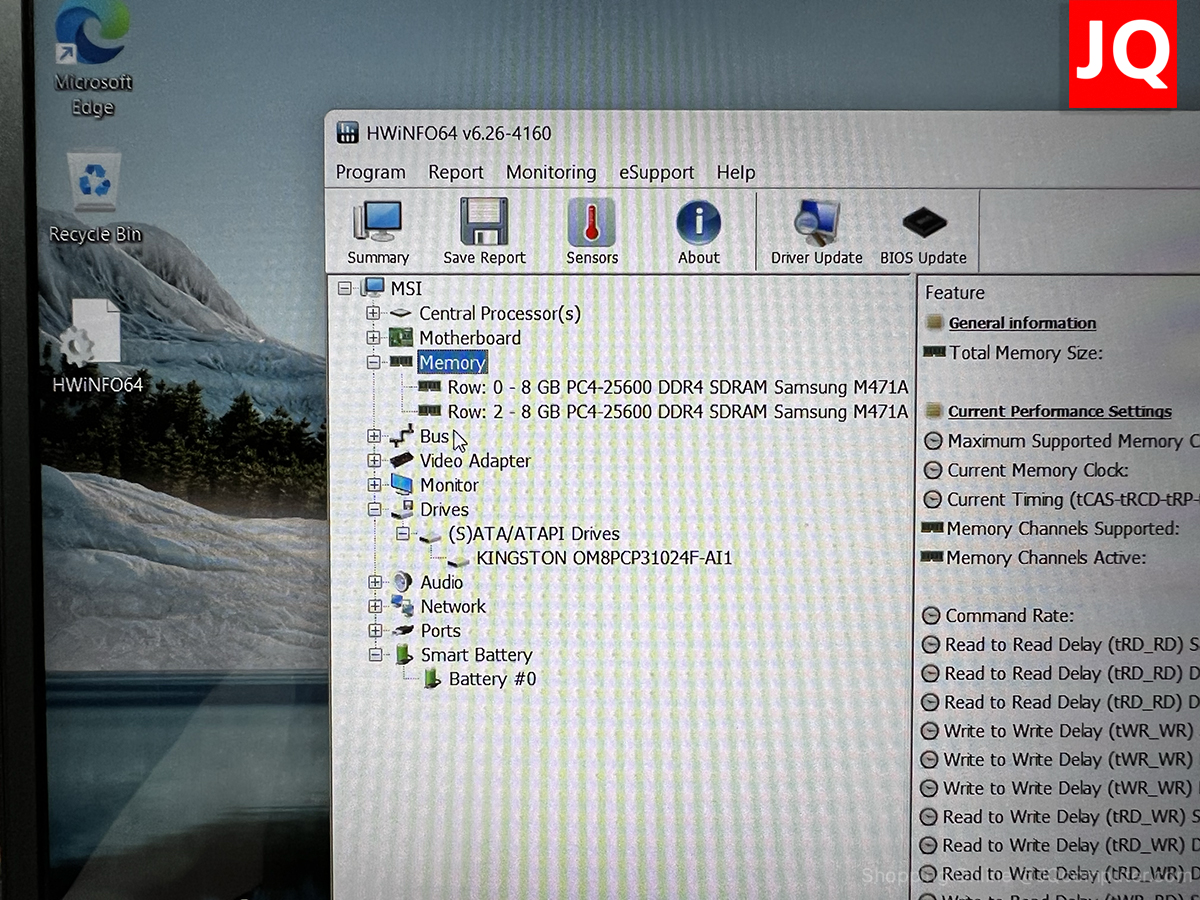Collapse the Memory tree node
This screenshot has height=900, width=1200.
point(373,362)
